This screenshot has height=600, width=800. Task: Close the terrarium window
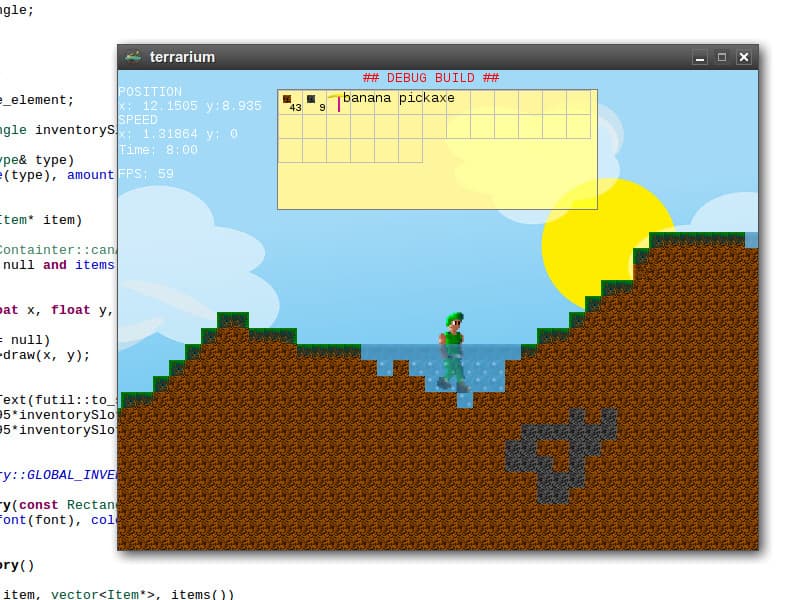(x=744, y=57)
